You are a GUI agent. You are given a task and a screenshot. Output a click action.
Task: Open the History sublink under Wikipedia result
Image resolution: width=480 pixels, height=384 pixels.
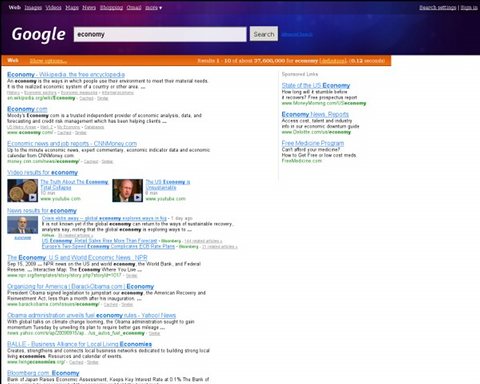coord(13,93)
